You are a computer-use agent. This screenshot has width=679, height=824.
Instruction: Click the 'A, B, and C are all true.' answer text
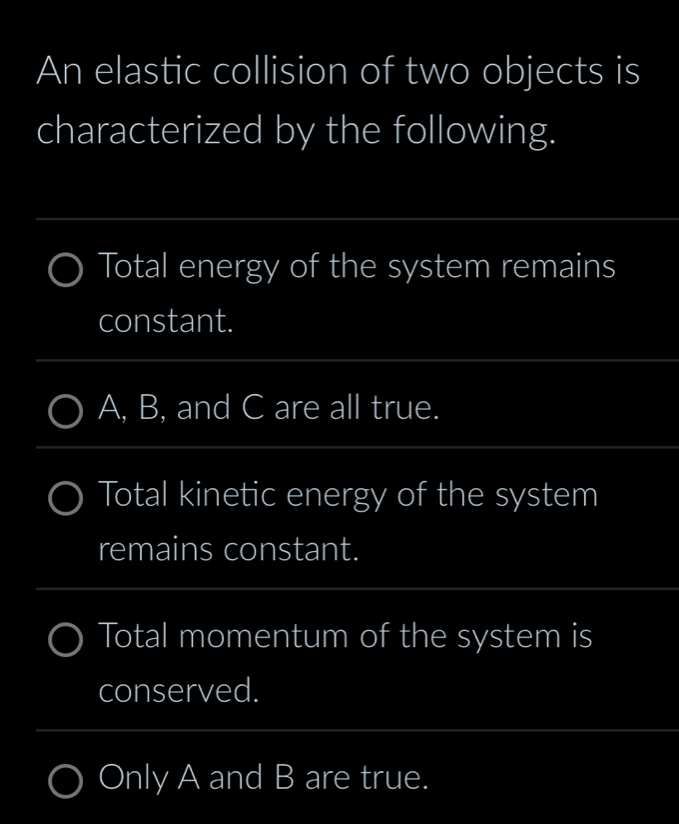click(x=269, y=407)
